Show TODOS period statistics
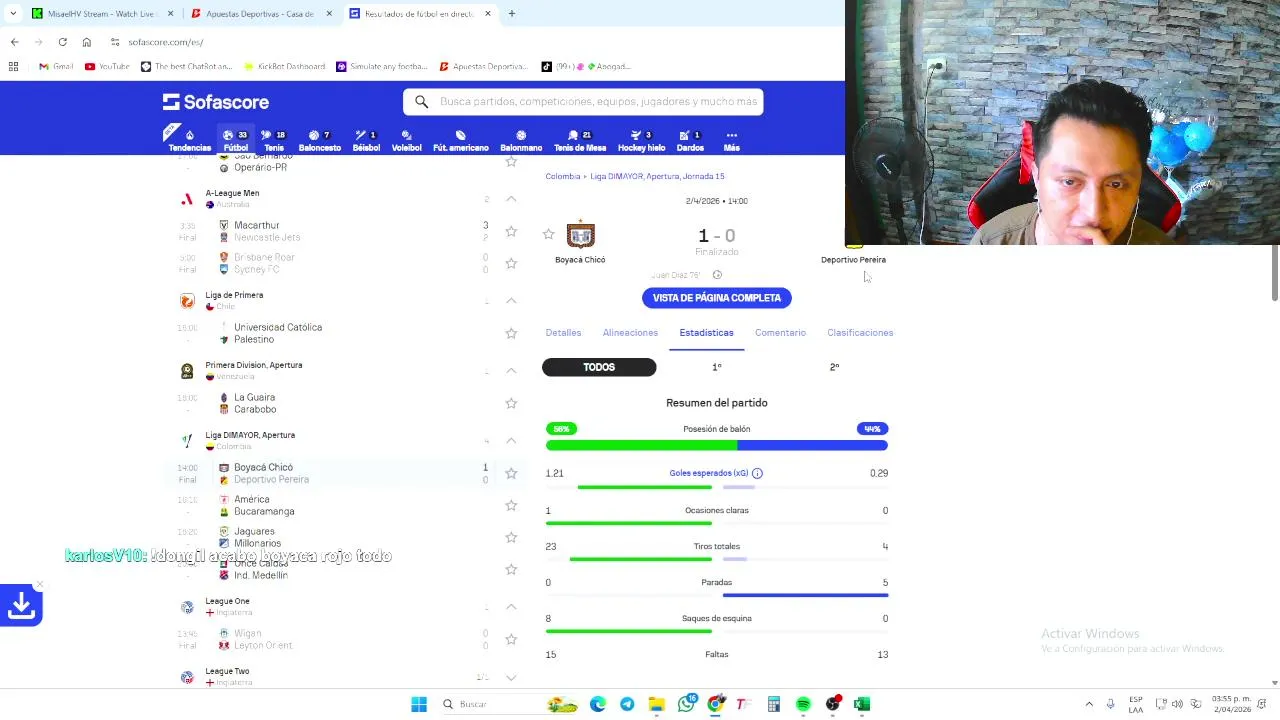Viewport: 1280px width, 720px height. click(x=599, y=367)
